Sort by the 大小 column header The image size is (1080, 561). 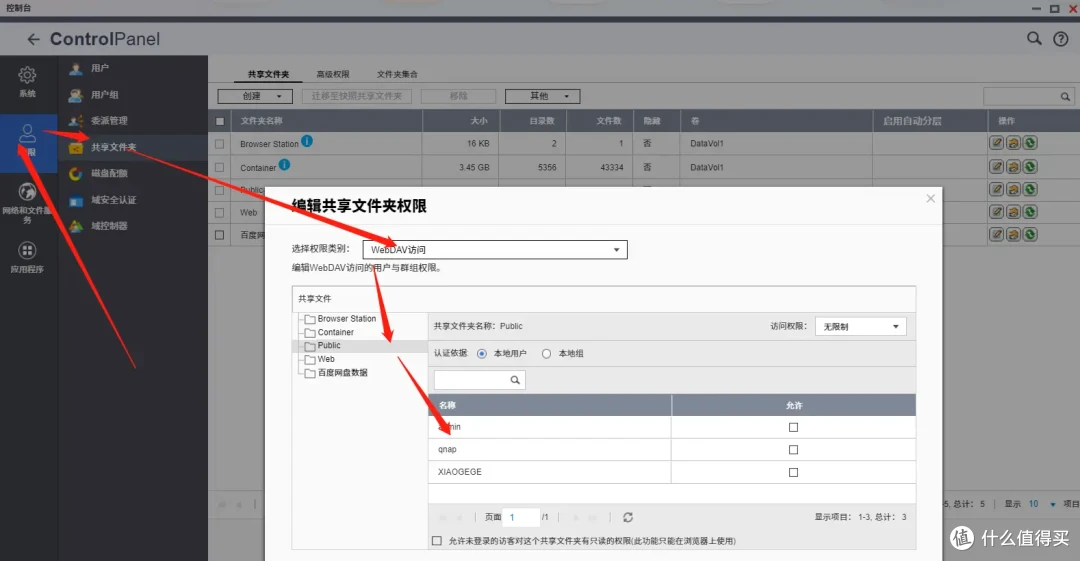(x=461, y=121)
